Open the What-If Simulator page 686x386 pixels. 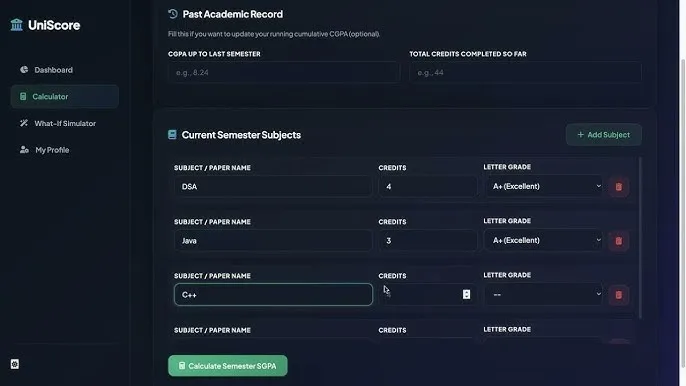click(64, 123)
